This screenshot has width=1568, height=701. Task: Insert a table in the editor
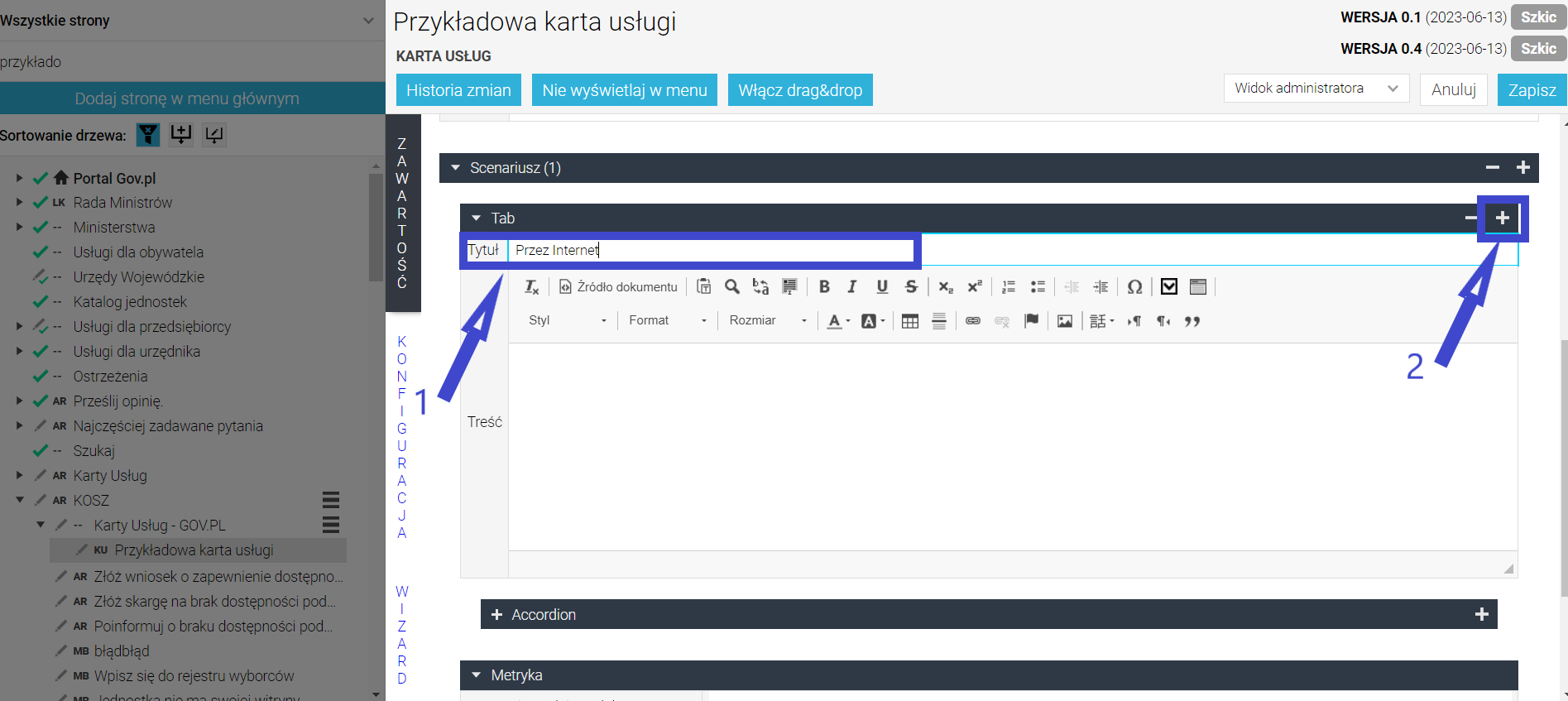click(910, 321)
